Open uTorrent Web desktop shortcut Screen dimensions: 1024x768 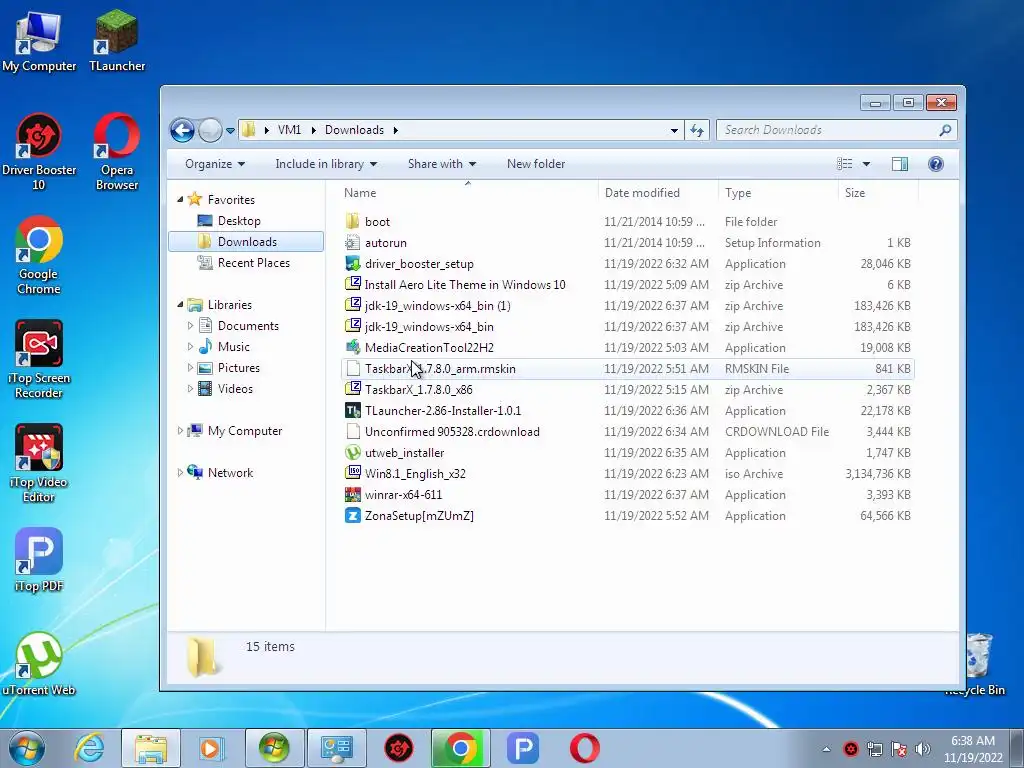tap(39, 664)
